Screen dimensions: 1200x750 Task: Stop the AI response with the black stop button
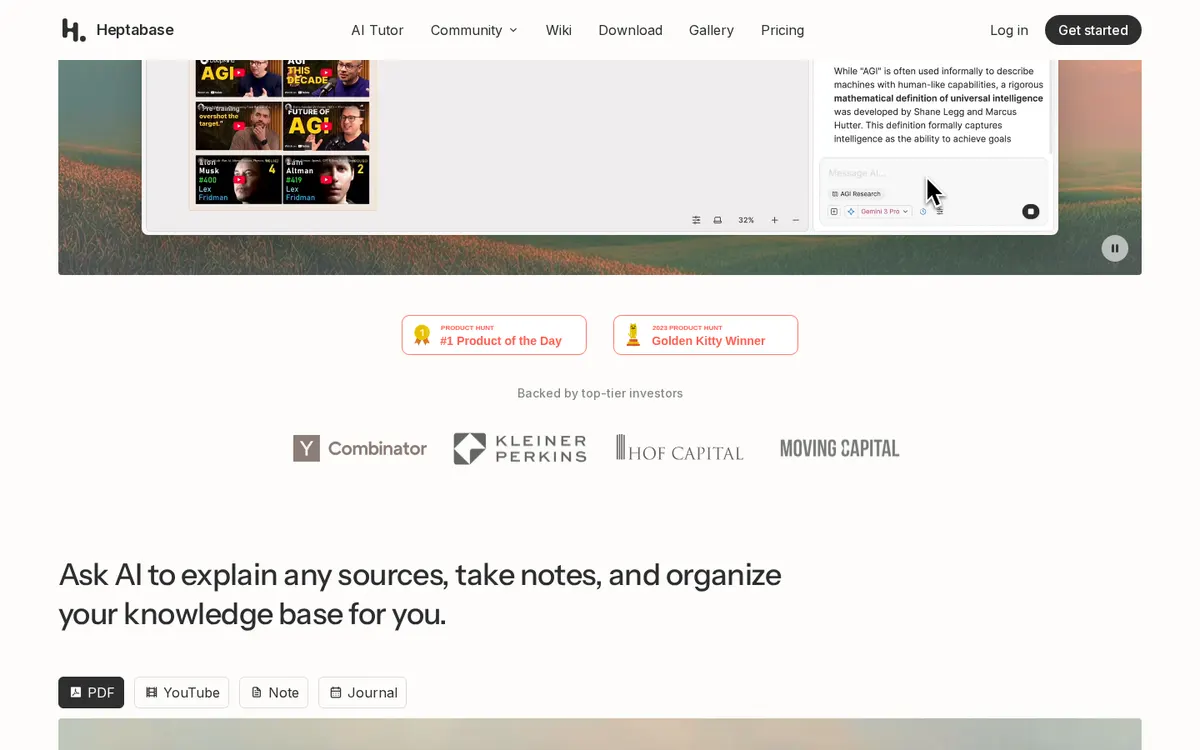(1031, 211)
